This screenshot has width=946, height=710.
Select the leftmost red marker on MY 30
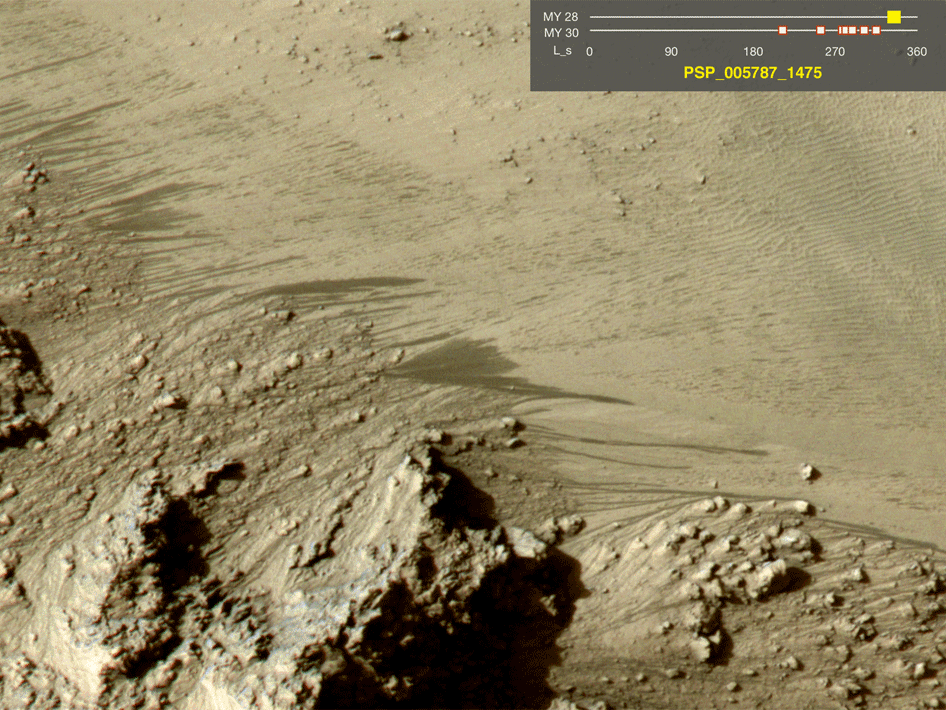[783, 31]
